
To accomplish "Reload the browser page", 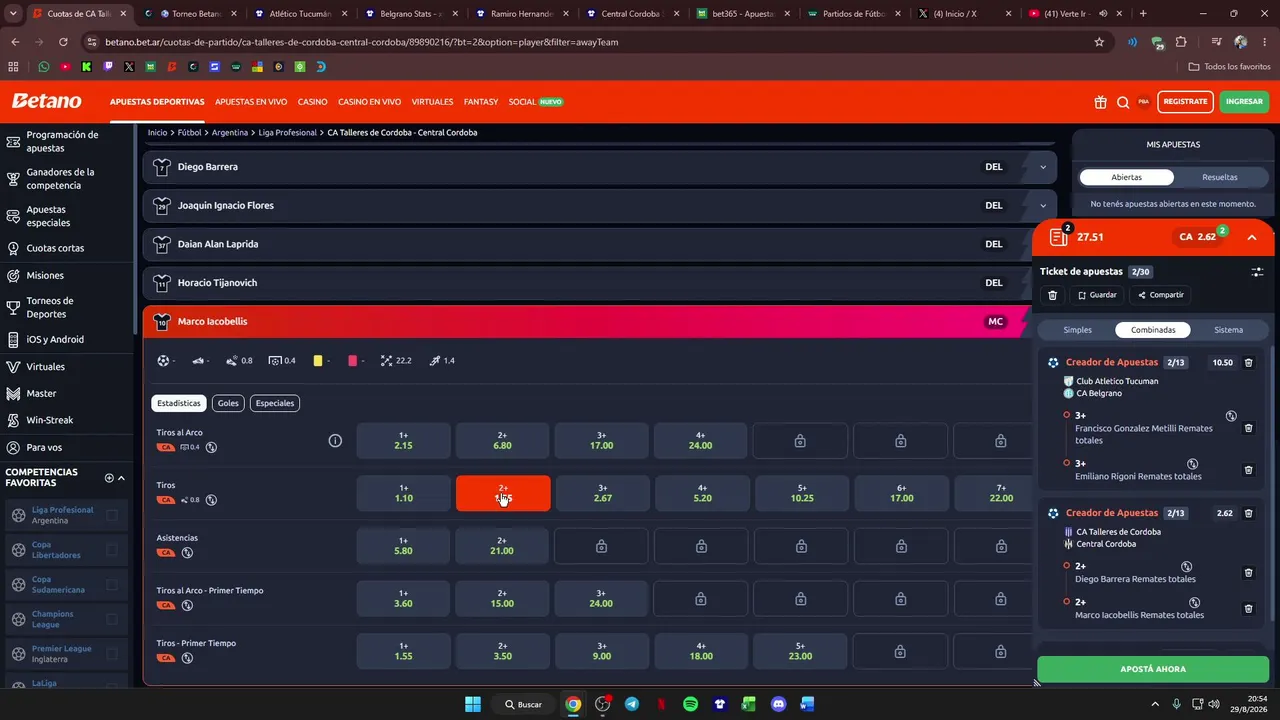I will pos(63,42).
